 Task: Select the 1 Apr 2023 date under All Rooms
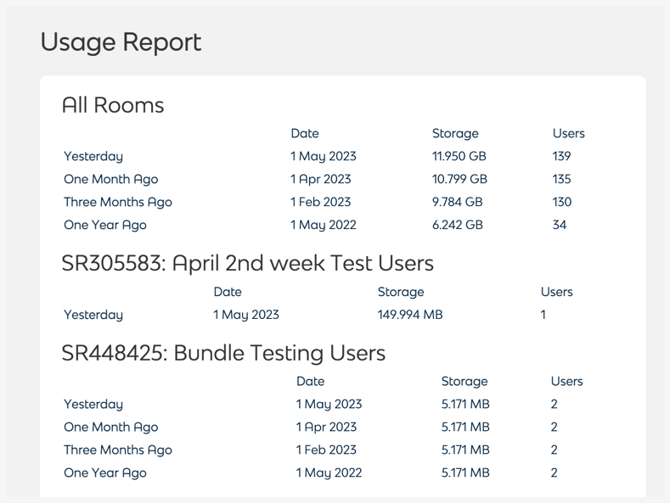pos(321,179)
